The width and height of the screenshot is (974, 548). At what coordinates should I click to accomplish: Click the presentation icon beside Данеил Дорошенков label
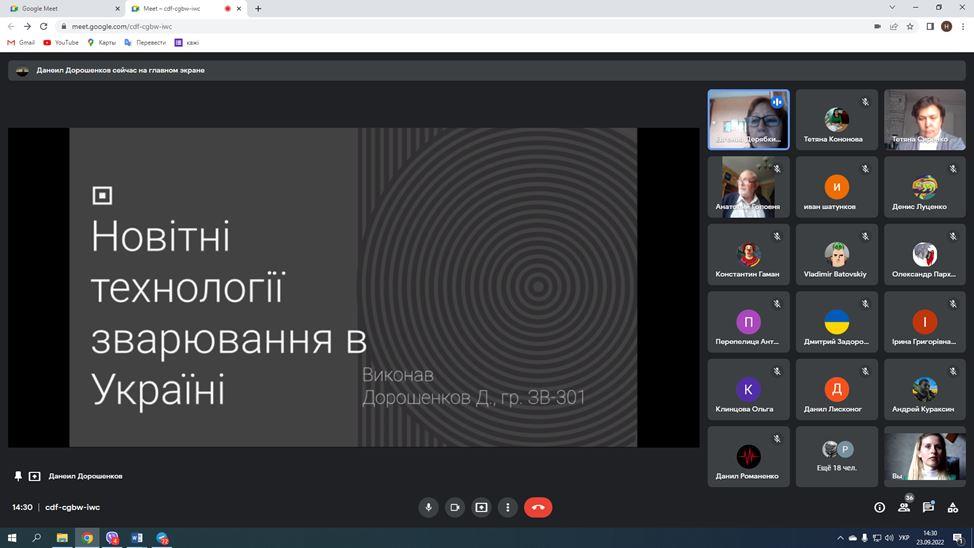tap(35, 476)
